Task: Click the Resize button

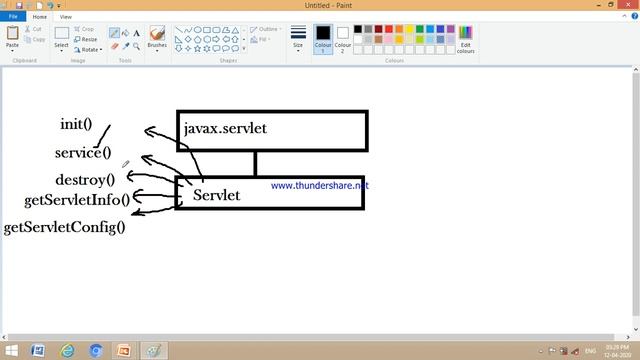Action: (x=86, y=39)
